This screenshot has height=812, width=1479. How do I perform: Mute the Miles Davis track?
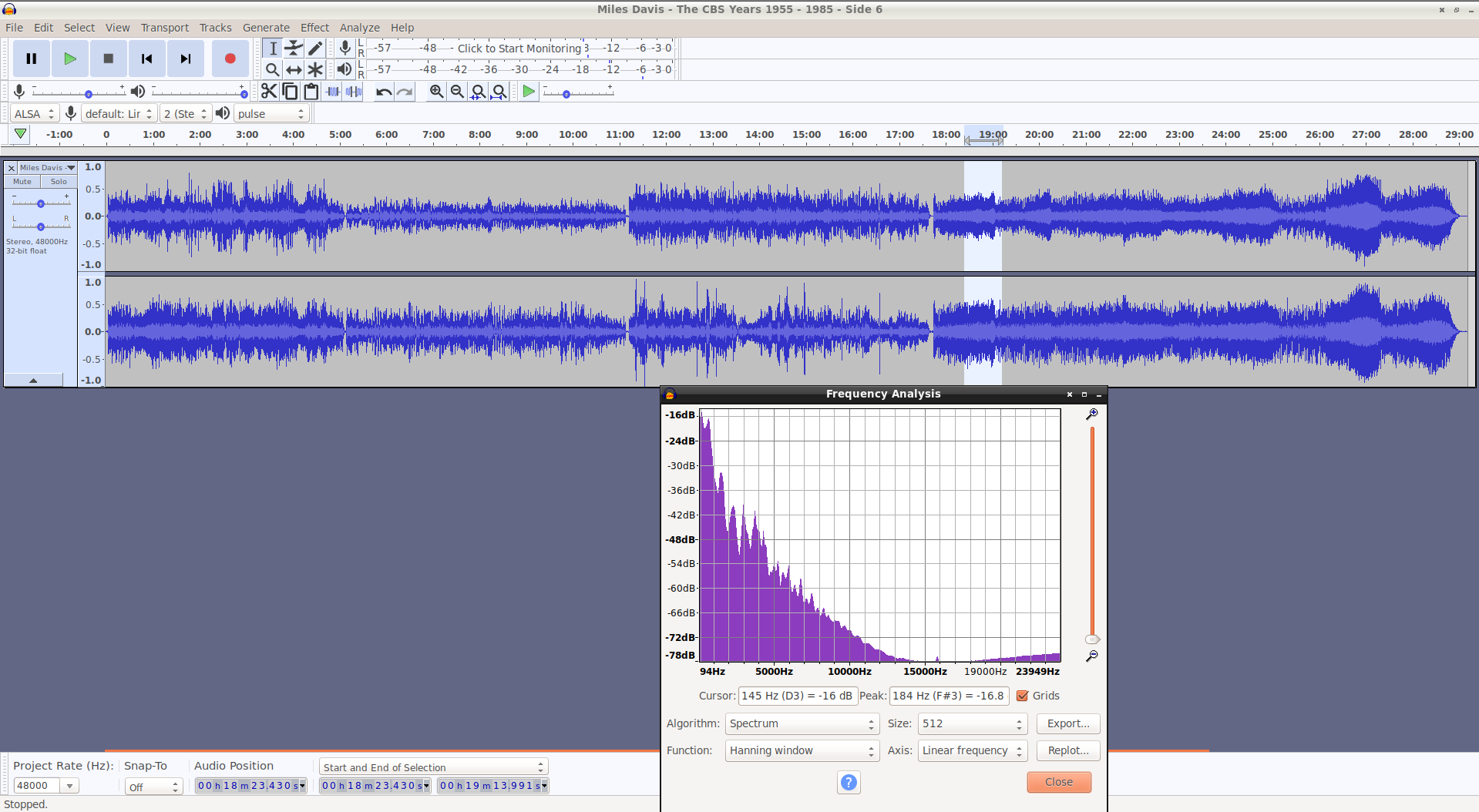[22, 182]
